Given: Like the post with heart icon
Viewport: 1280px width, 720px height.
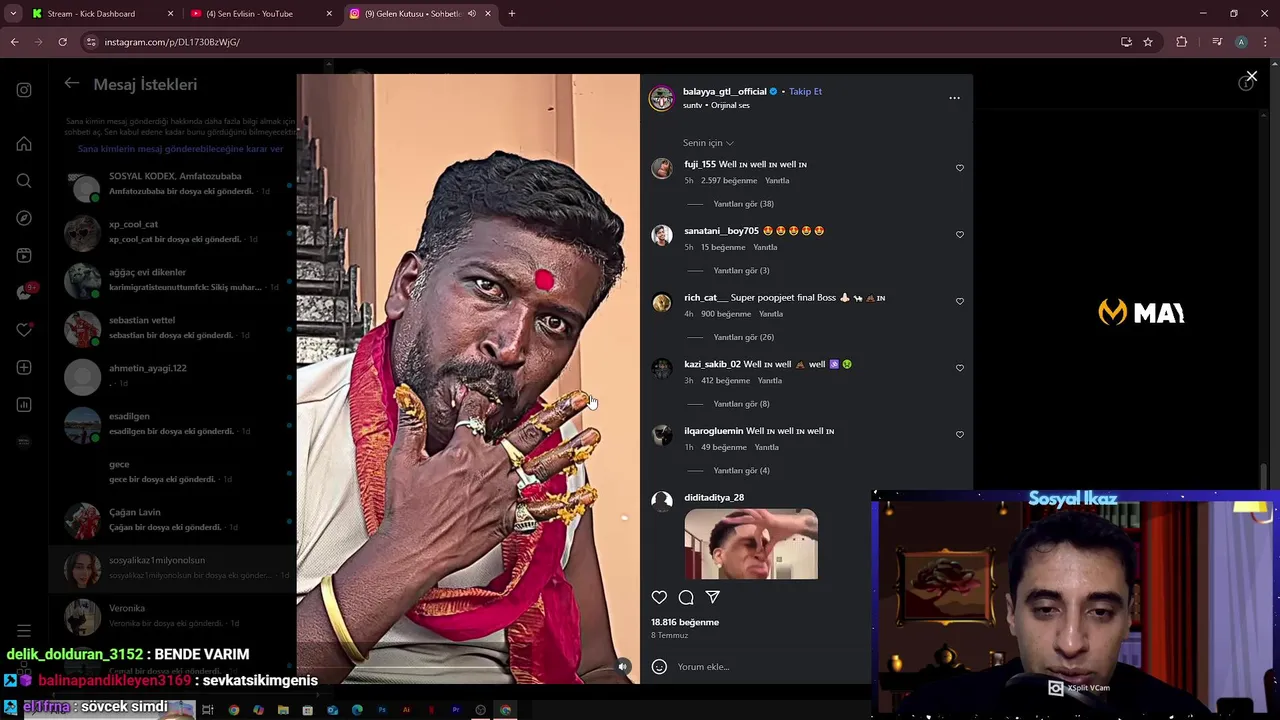Looking at the screenshot, I should (659, 597).
